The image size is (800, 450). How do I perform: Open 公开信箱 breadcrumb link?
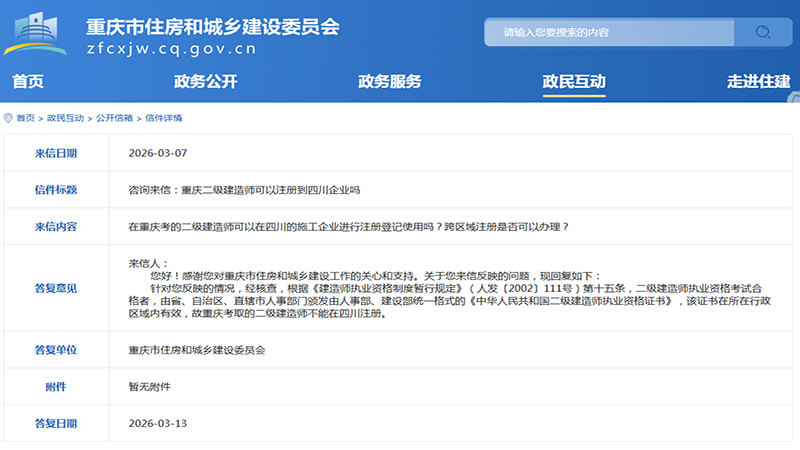coord(114,118)
